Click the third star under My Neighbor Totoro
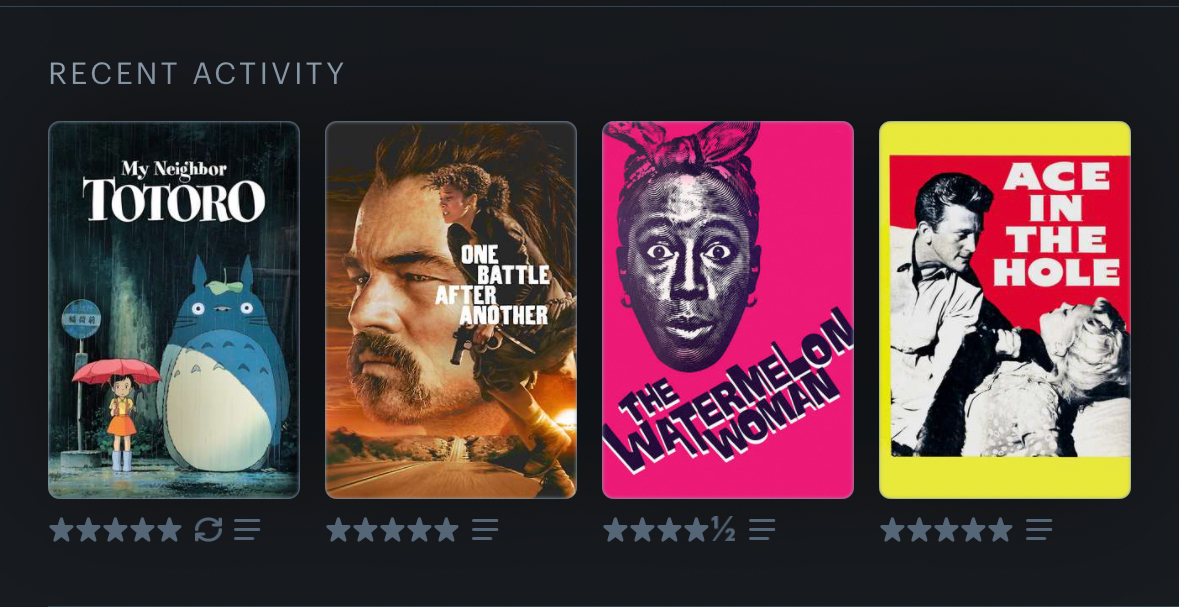Viewport: 1179px width, 607px height. point(115,530)
